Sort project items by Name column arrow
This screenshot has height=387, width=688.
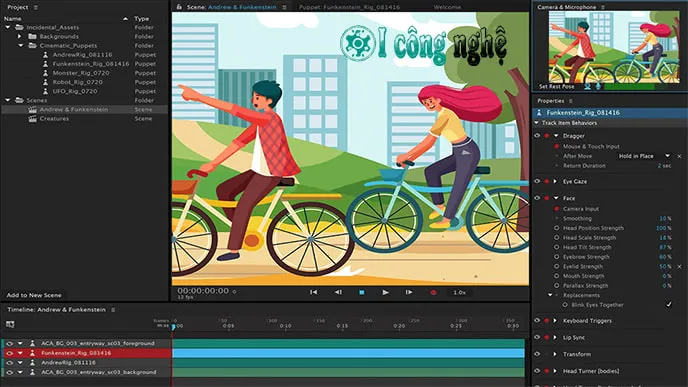coord(125,19)
